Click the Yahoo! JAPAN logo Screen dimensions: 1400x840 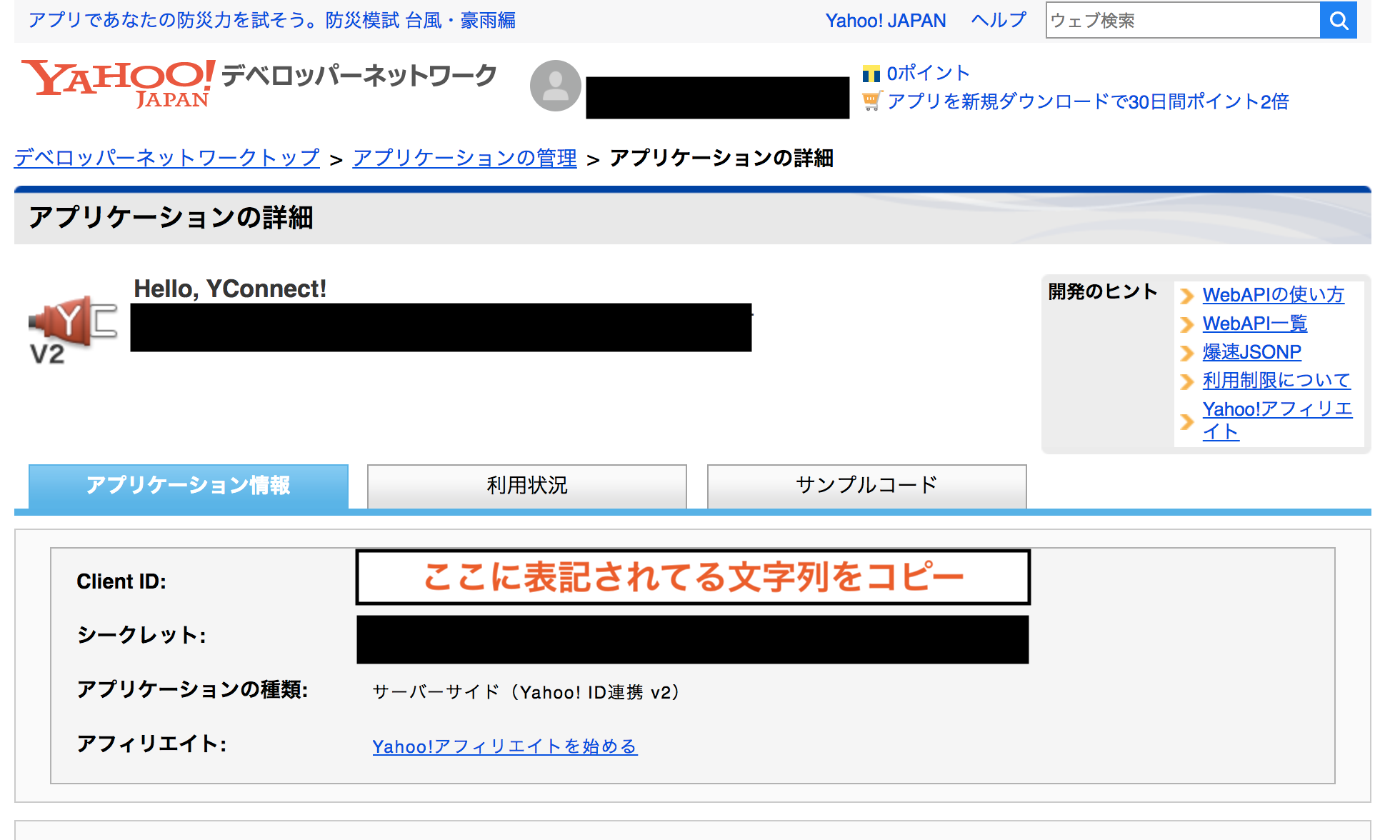click(119, 84)
